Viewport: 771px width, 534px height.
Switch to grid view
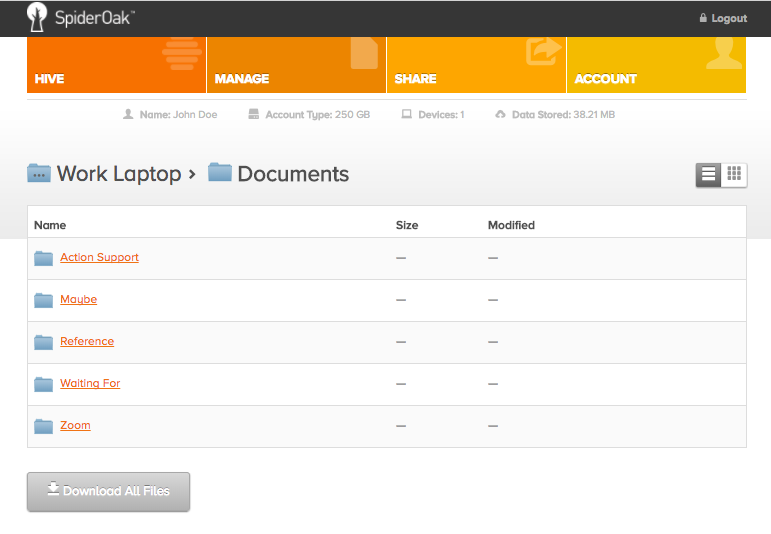(x=735, y=174)
